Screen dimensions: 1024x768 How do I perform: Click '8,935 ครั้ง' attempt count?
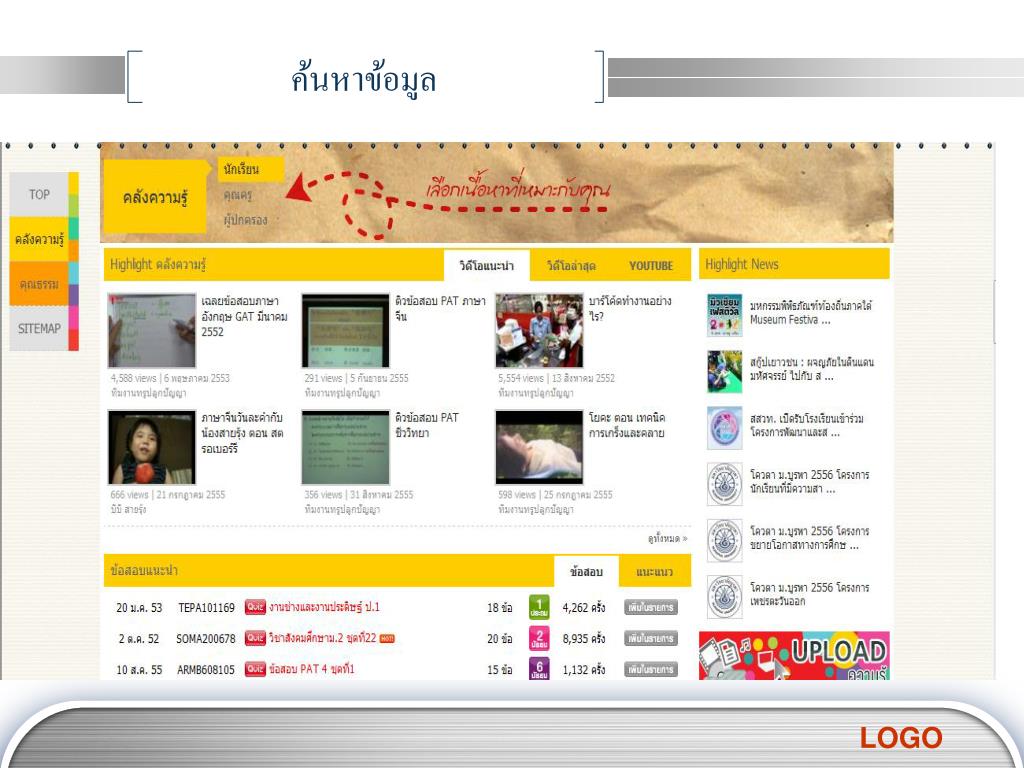[584, 639]
